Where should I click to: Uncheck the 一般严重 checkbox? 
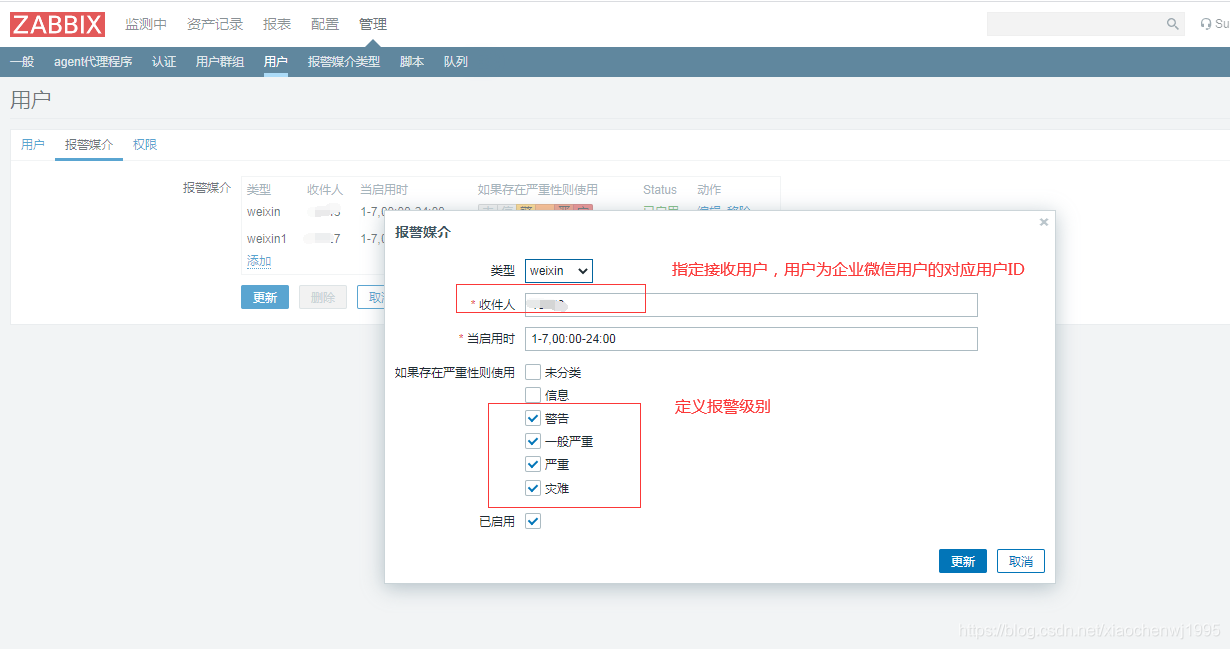(533, 441)
